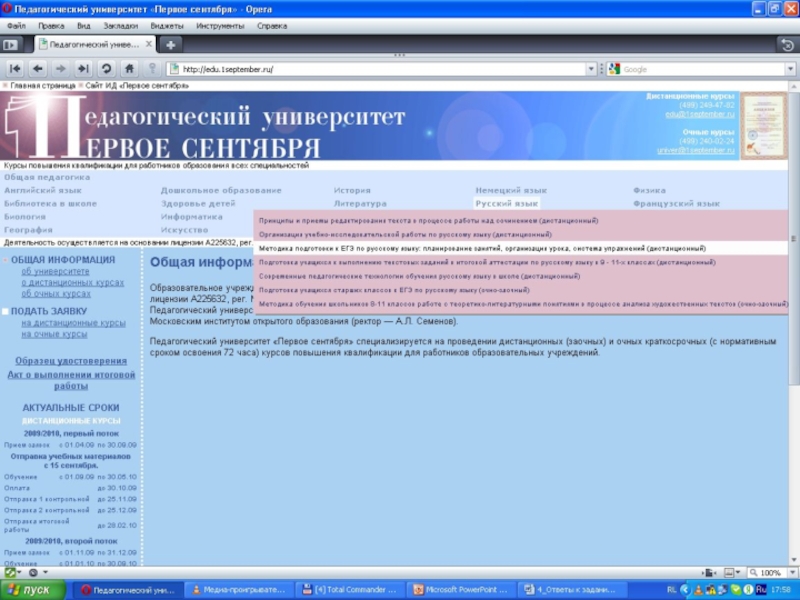Click the Fast Forward navigation button
This screenshot has width=800, height=600.
[83, 68]
